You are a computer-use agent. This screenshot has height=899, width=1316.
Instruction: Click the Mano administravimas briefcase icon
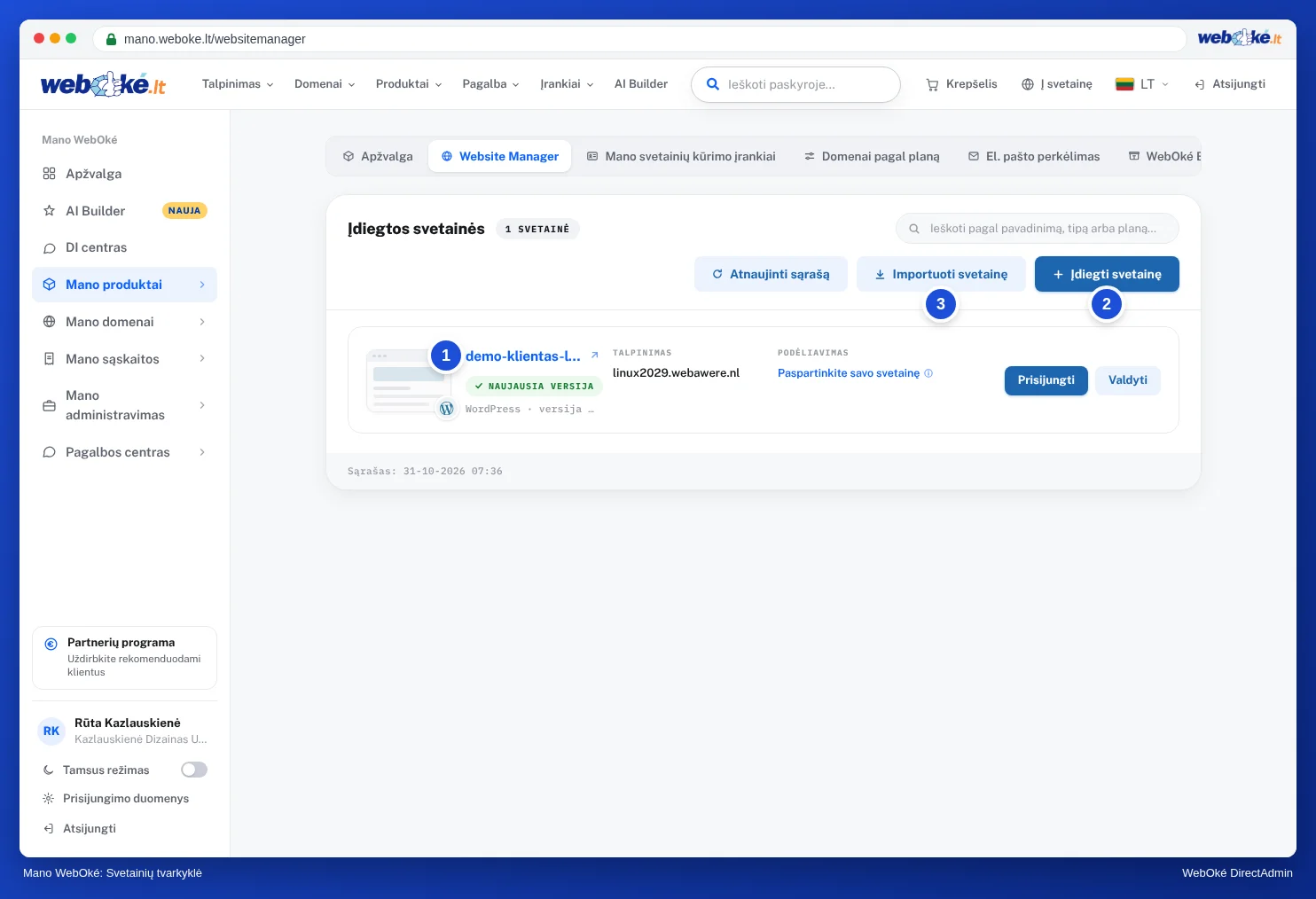coord(50,405)
